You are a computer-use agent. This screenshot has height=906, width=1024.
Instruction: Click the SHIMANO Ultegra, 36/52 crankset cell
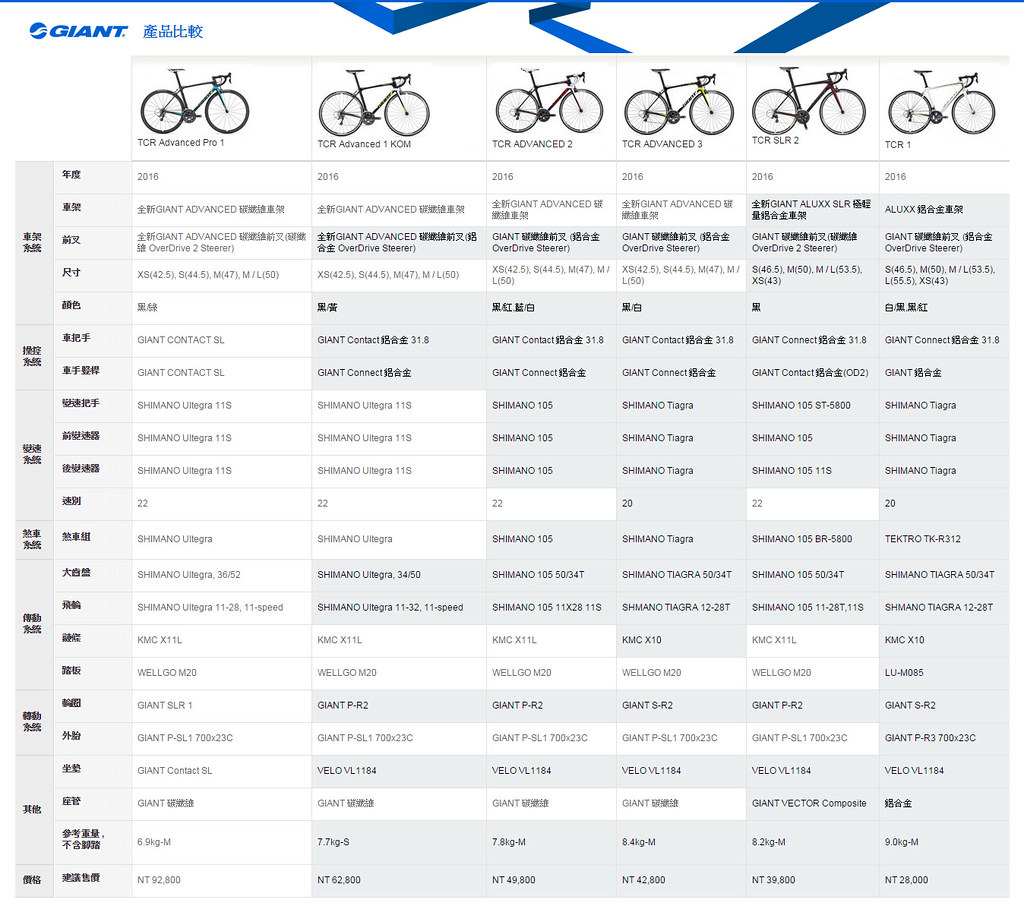coord(221,575)
